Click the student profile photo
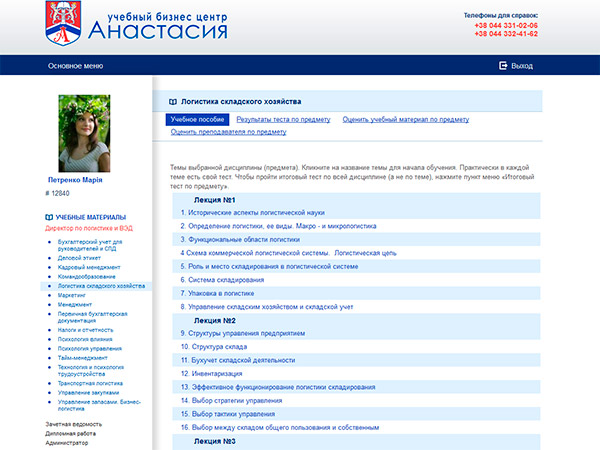 84,132
